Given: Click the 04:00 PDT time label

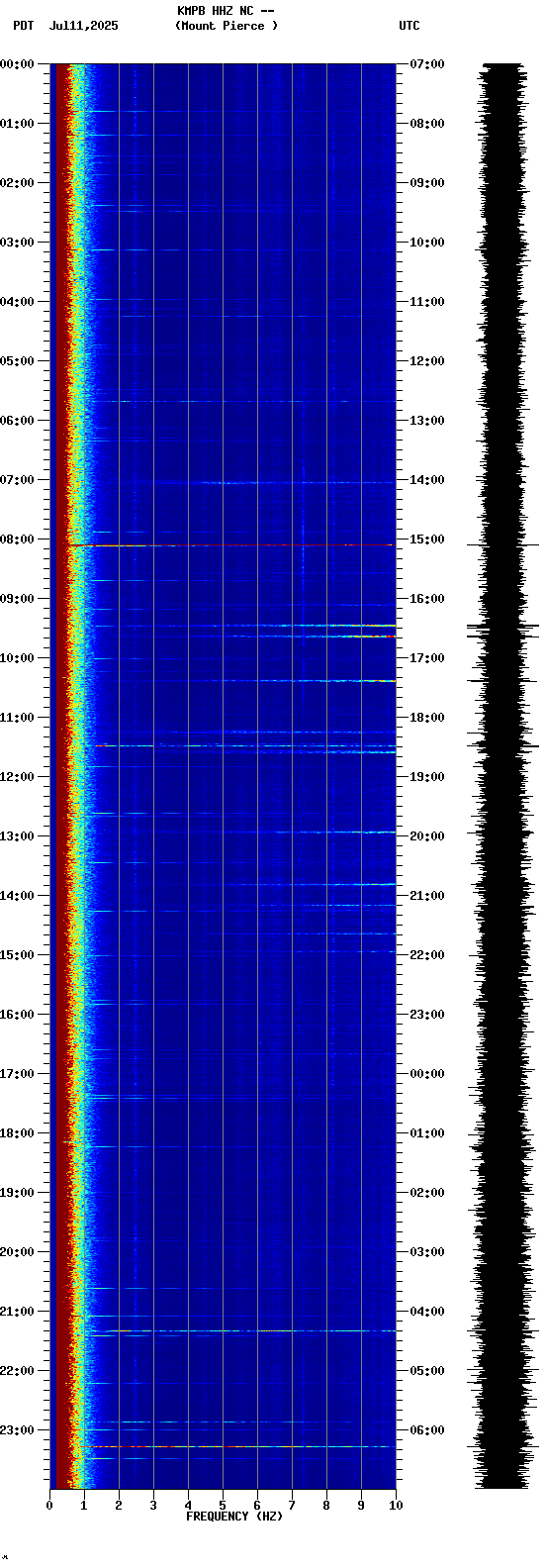Looking at the screenshot, I should [17, 302].
